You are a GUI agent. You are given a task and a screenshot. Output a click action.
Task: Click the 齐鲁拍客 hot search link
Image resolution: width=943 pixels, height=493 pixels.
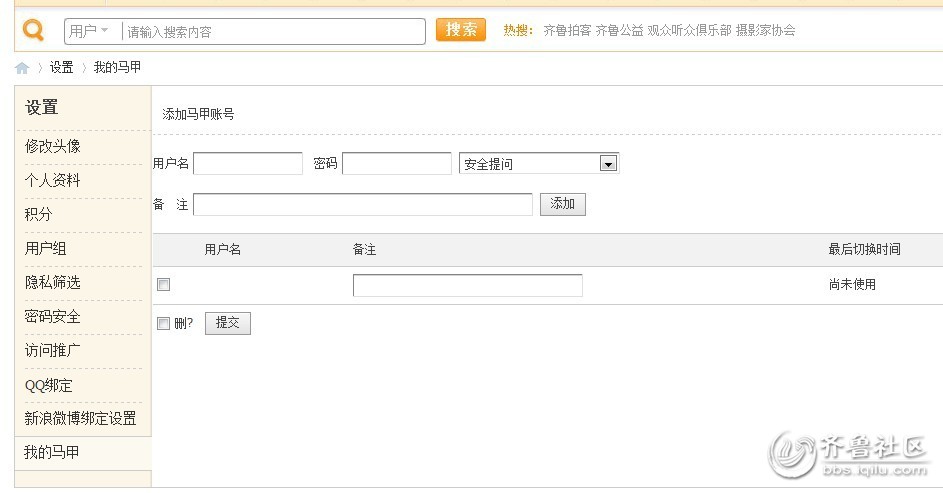click(x=567, y=31)
